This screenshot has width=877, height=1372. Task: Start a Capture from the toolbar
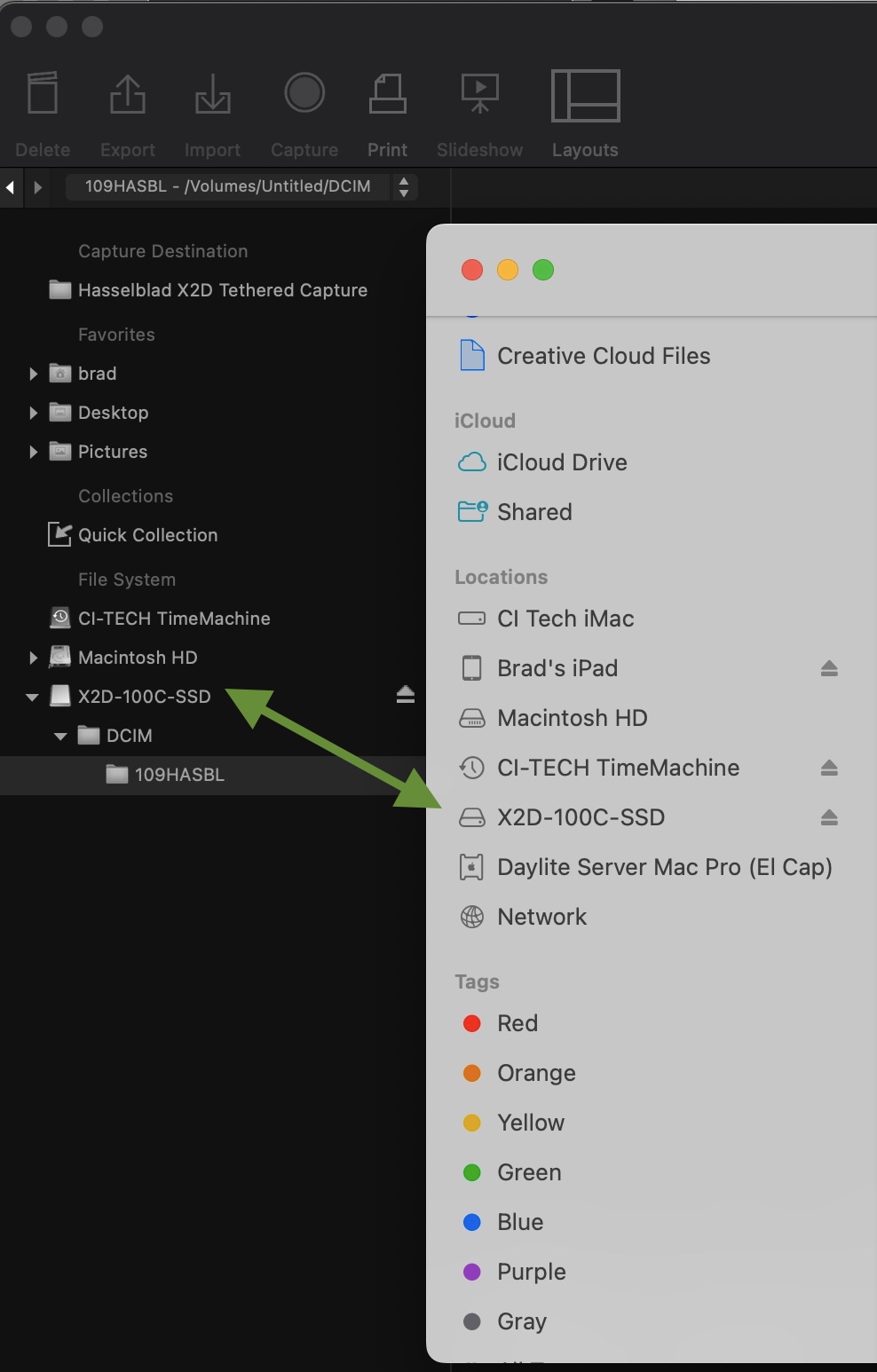pos(304,93)
